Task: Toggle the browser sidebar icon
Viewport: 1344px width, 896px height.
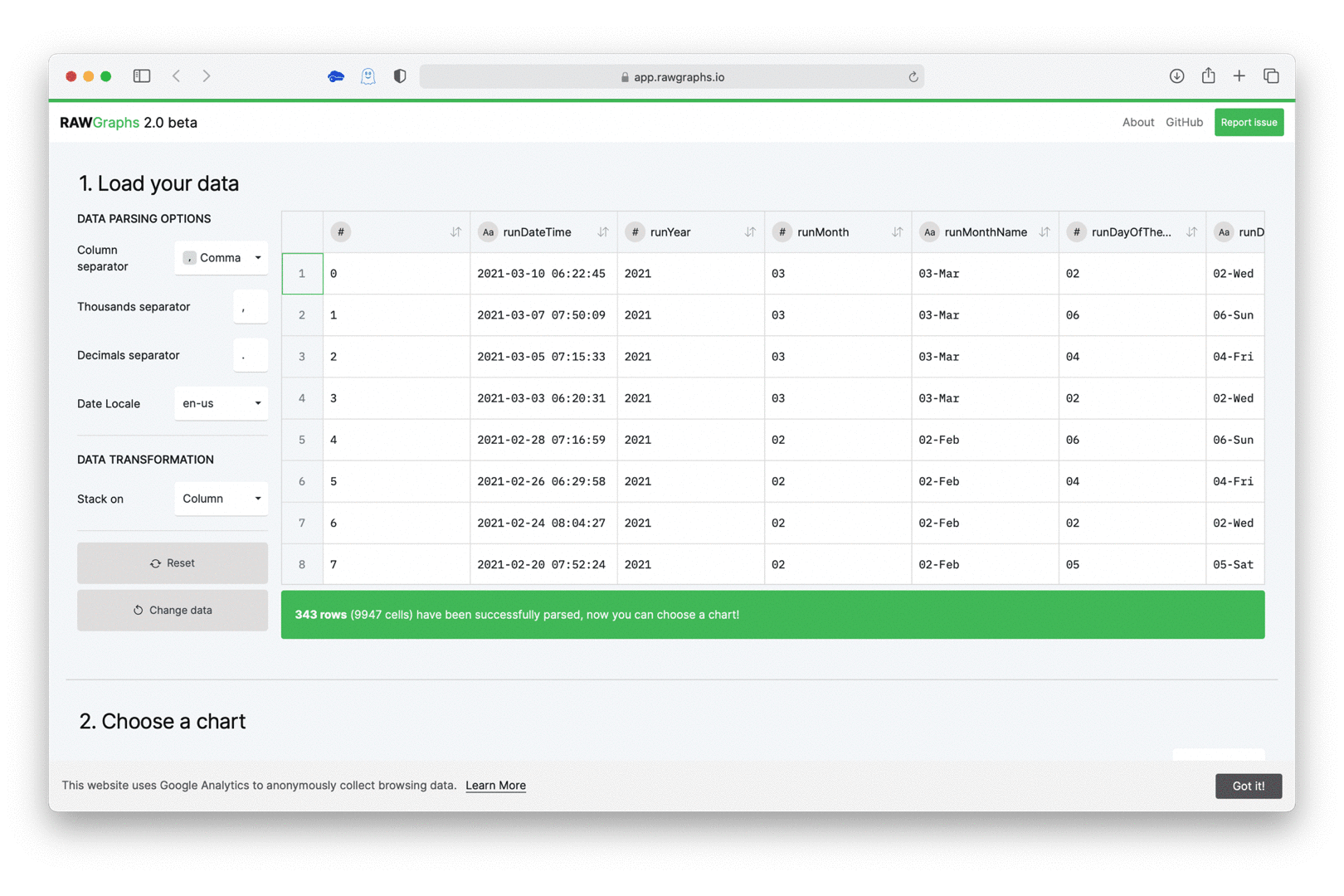Action: 142,76
